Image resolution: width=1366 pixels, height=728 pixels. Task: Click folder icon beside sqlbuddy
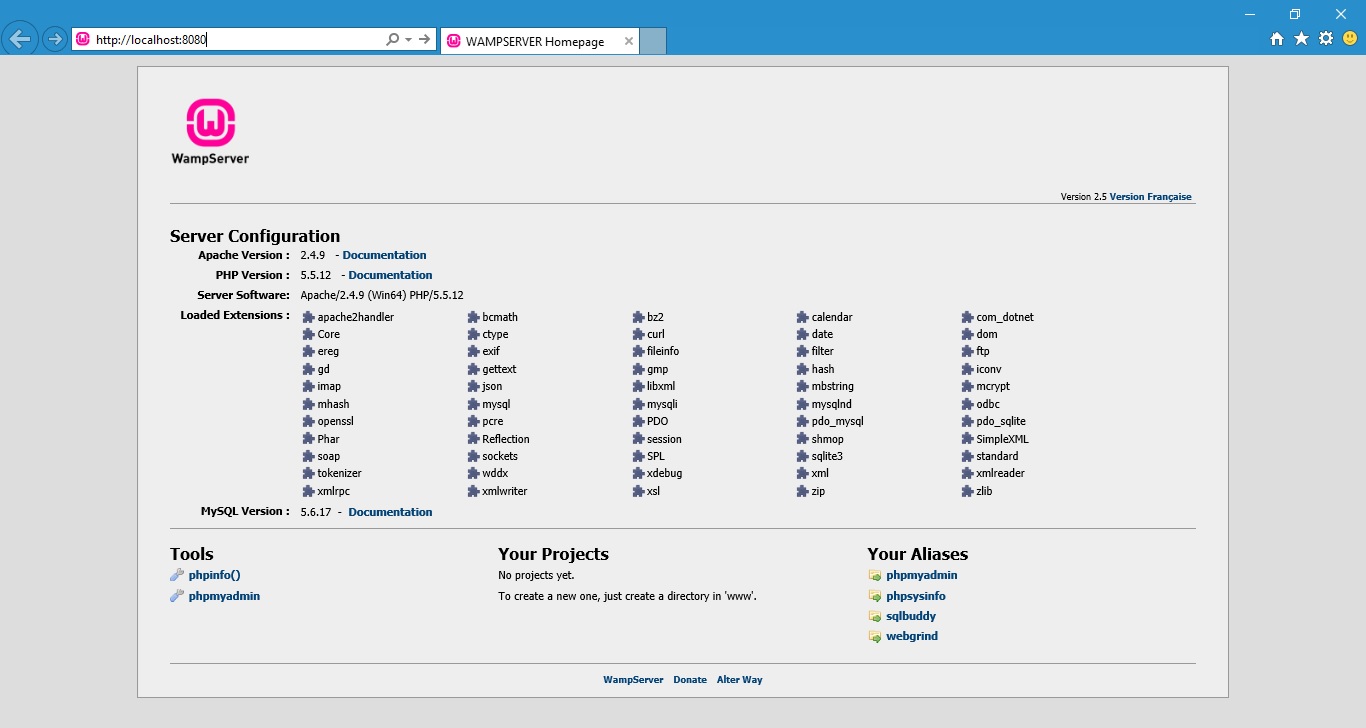point(875,616)
